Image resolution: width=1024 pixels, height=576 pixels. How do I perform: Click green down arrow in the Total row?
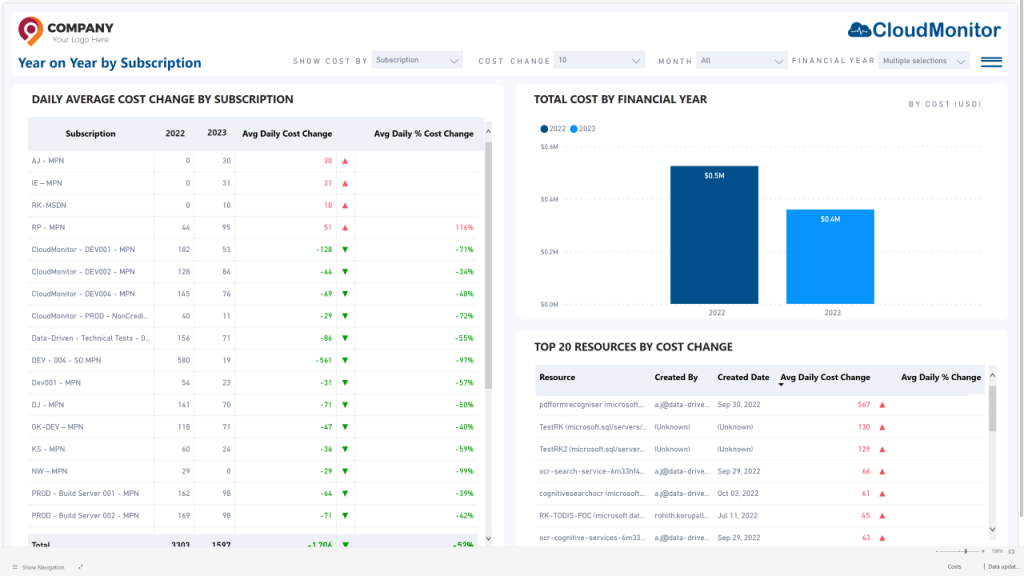pyautogui.click(x=345, y=544)
